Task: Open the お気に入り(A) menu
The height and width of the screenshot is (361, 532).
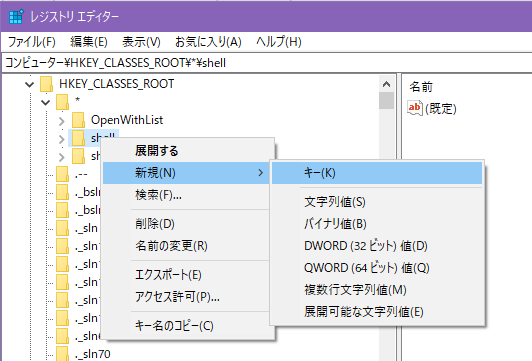Action: coord(208,42)
